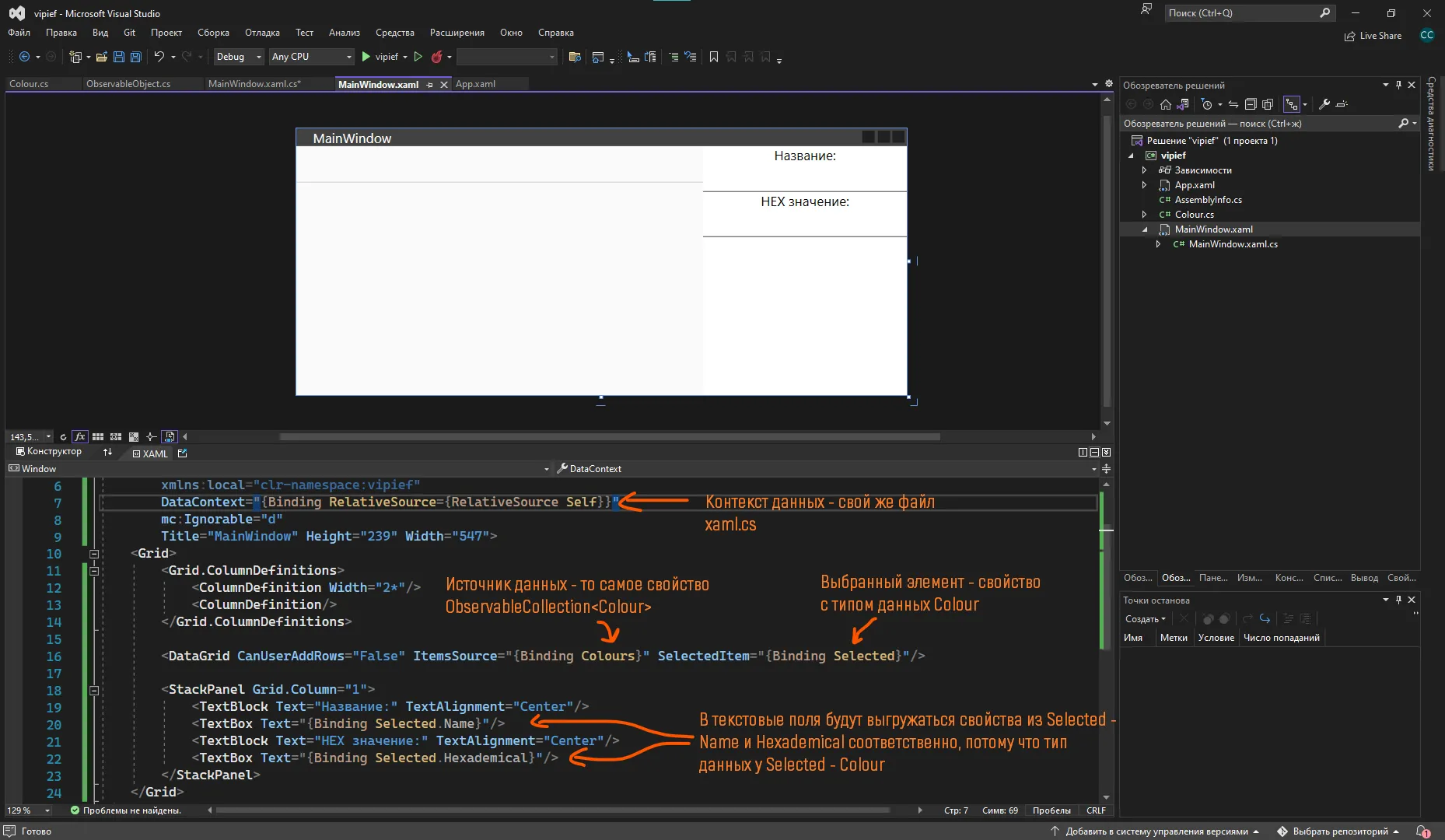Toggle pin on MainWindow.xaml tab
This screenshot has height=840, width=1445.
pyautogui.click(x=430, y=85)
